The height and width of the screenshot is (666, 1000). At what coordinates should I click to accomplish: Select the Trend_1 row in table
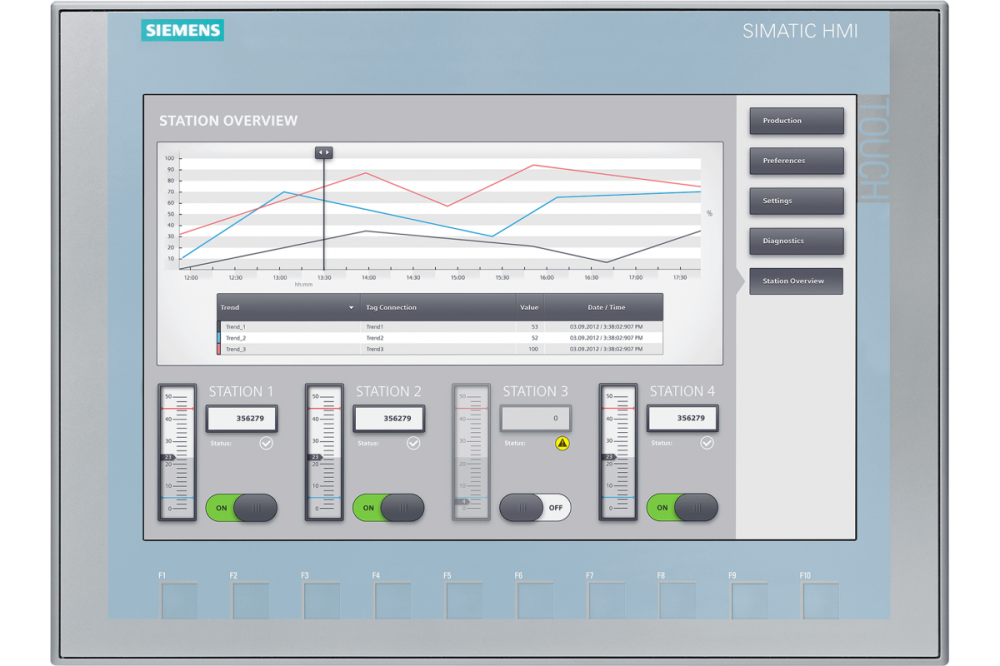click(x=290, y=327)
